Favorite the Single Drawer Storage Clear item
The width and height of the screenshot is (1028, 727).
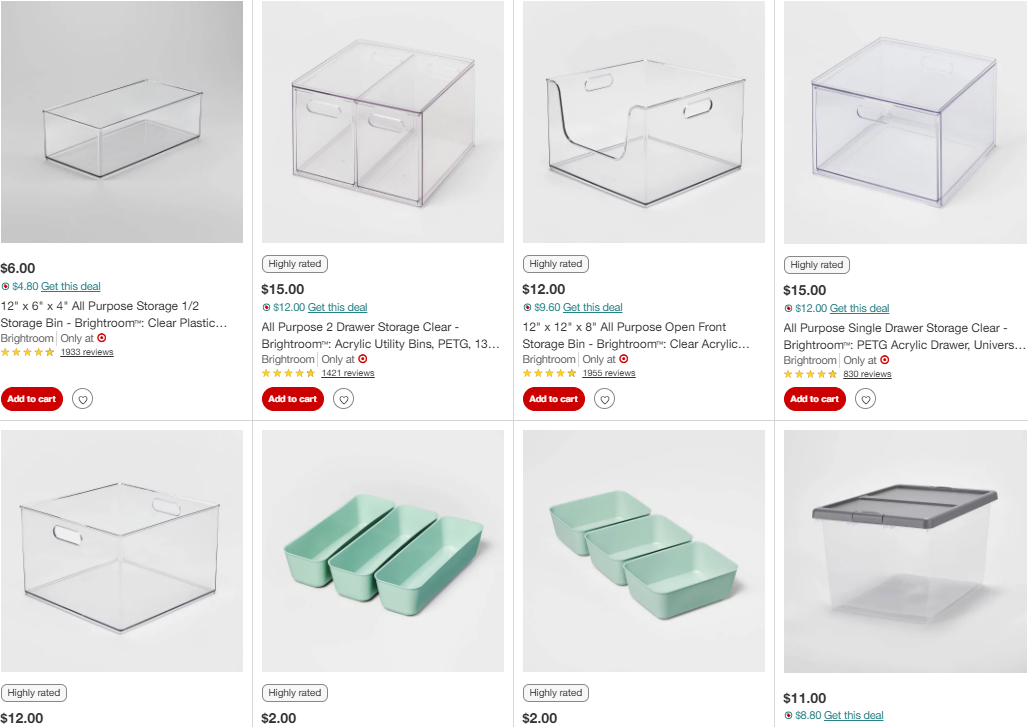tap(865, 399)
